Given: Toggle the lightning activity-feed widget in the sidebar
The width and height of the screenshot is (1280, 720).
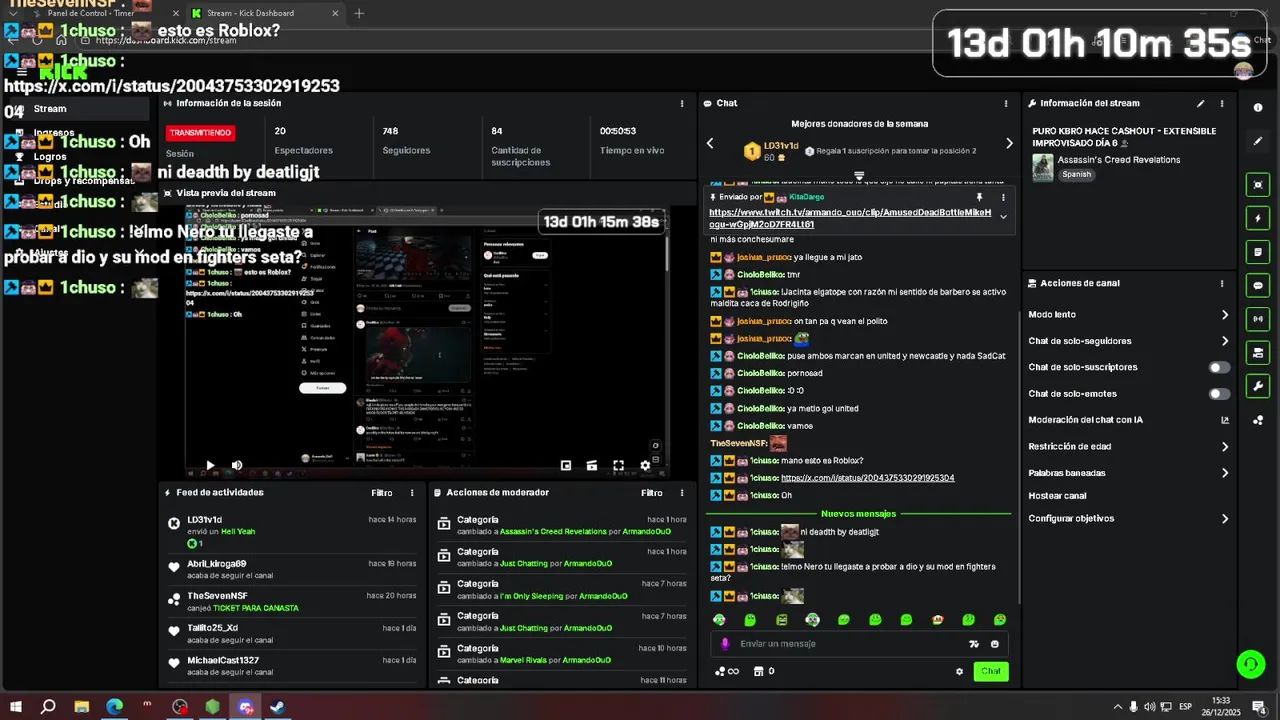Looking at the screenshot, I should [x=1258, y=218].
